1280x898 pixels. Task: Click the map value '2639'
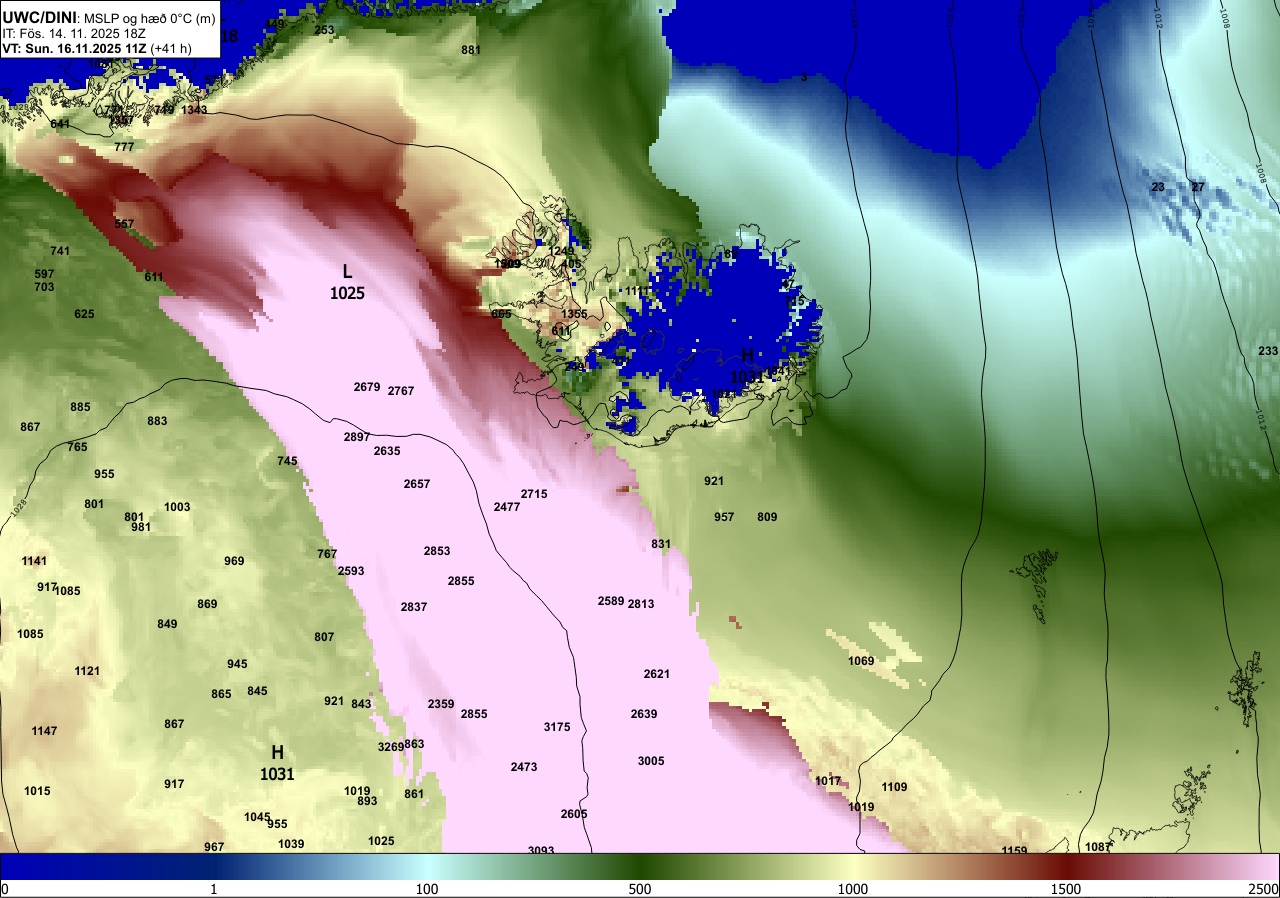click(x=644, y=714)
